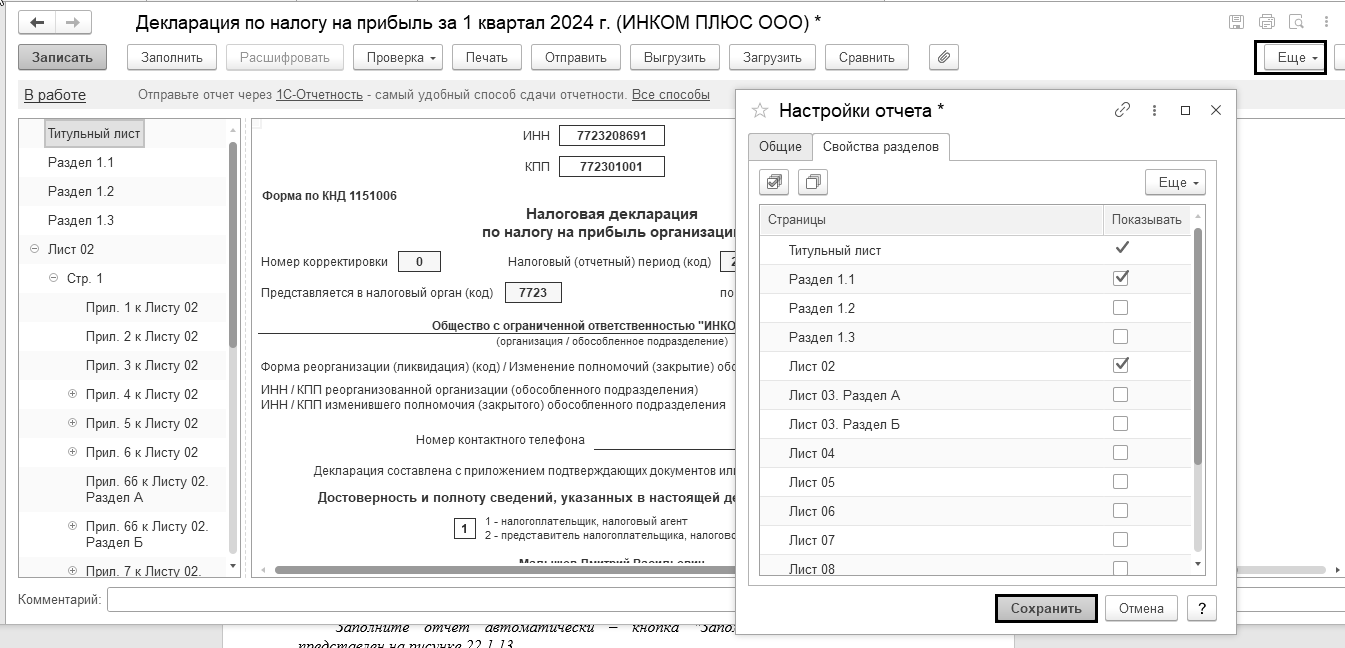This screenshot has height=648, width=1345.
Task: Select Раздел 1.1 in the left tree
Action: coord(81,162)
